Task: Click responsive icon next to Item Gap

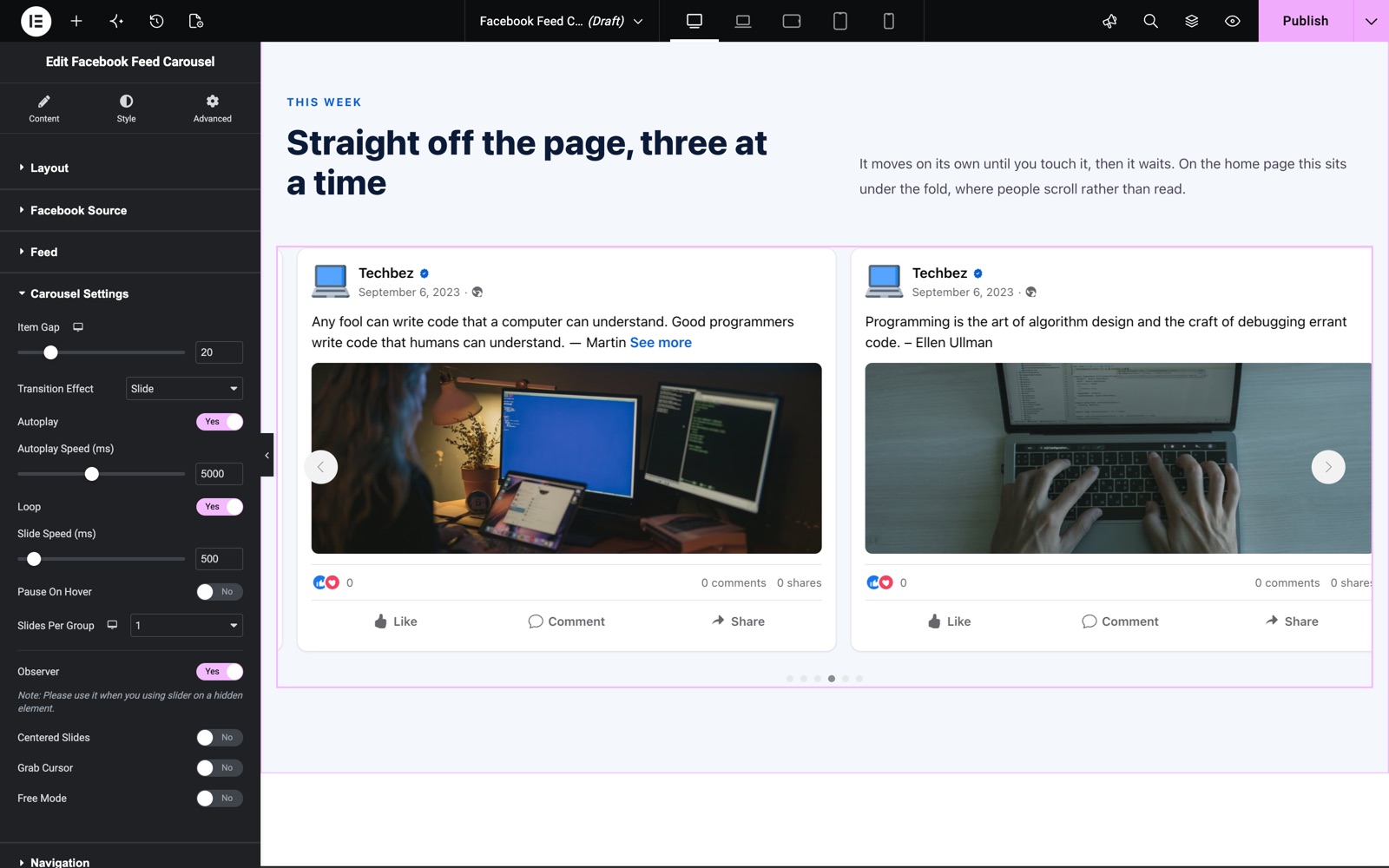Action: [78, 327]
